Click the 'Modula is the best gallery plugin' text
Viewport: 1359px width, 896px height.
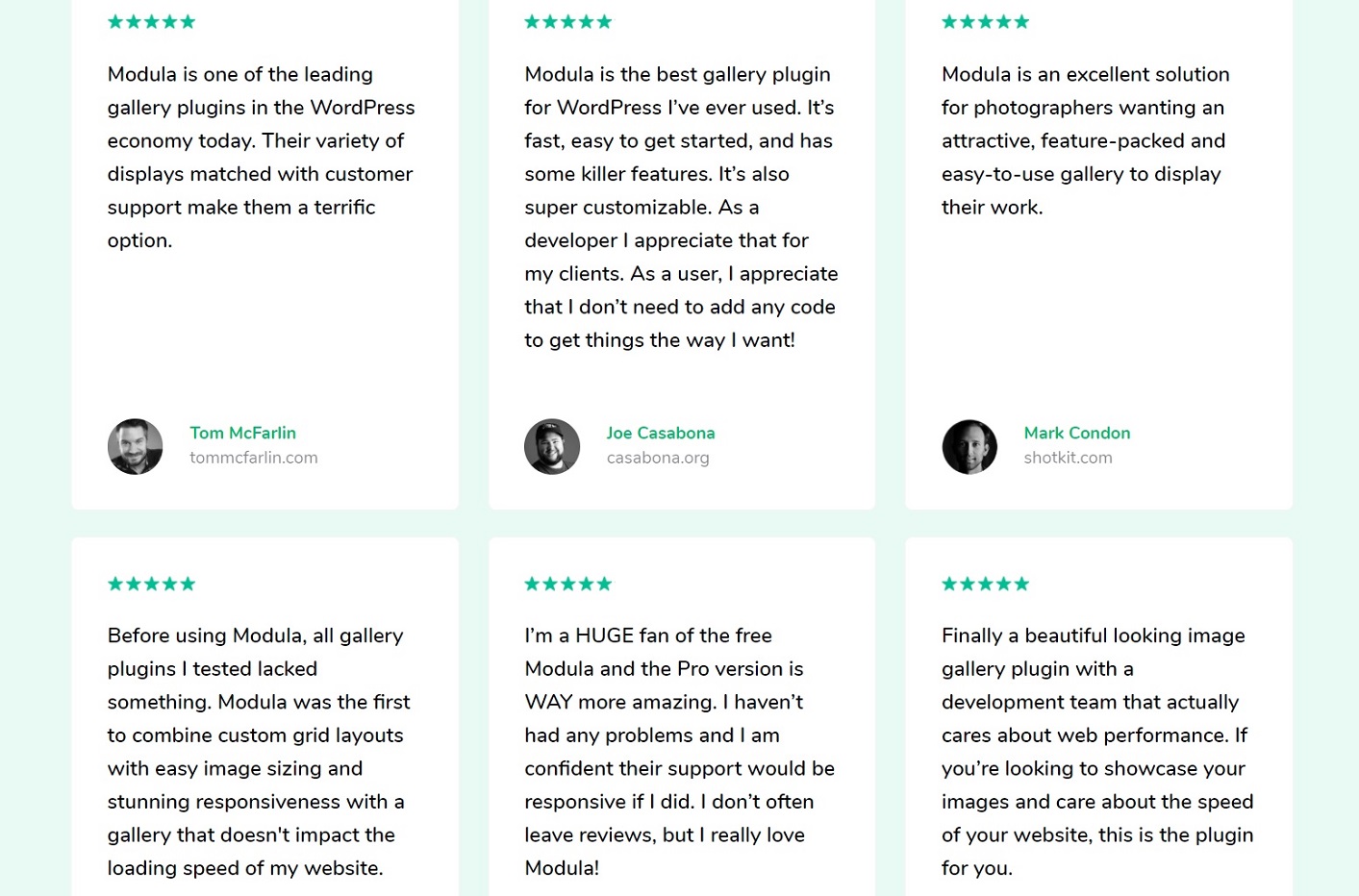681,207
